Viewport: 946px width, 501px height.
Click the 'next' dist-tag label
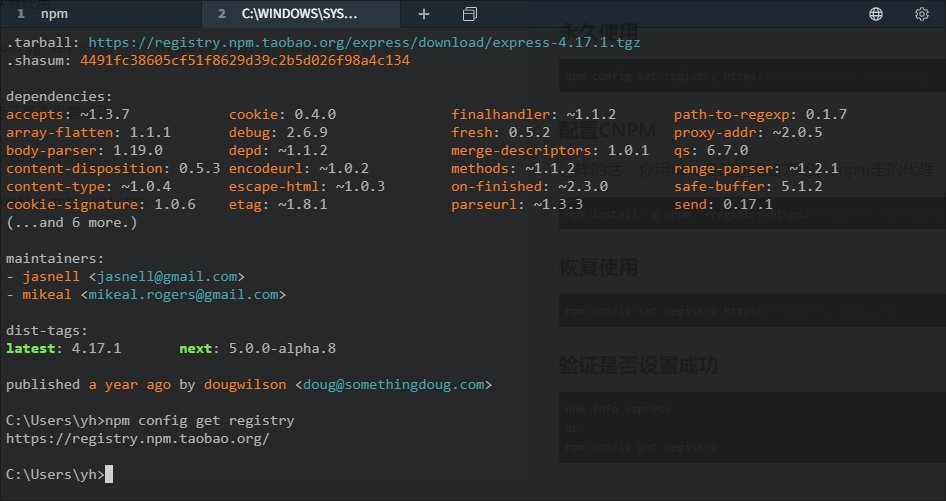coord(195,349)
